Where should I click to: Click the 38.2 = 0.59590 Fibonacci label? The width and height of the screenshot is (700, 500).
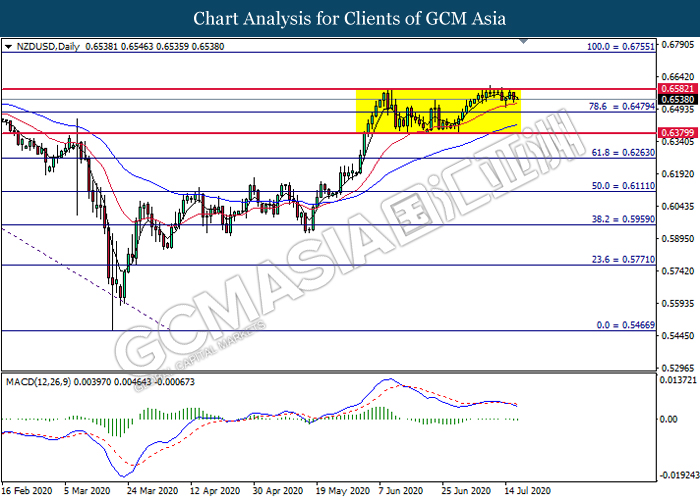pos(623,219)
